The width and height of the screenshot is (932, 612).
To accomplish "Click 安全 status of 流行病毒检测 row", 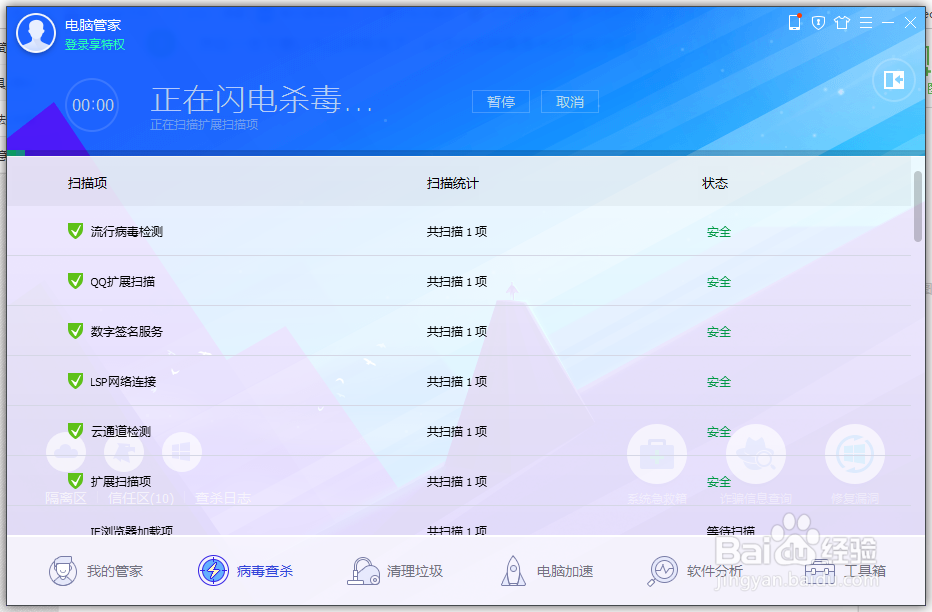I will (719, 232).
